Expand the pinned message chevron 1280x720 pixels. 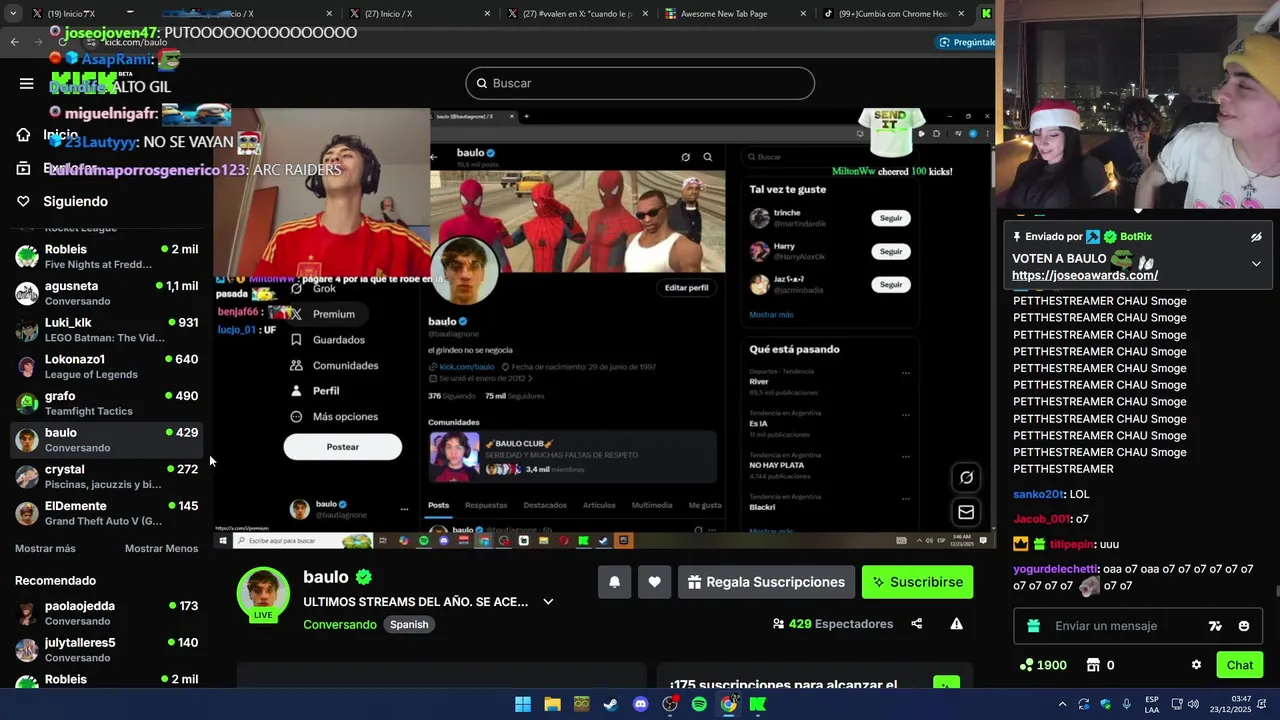click(x=1256, y=264)
